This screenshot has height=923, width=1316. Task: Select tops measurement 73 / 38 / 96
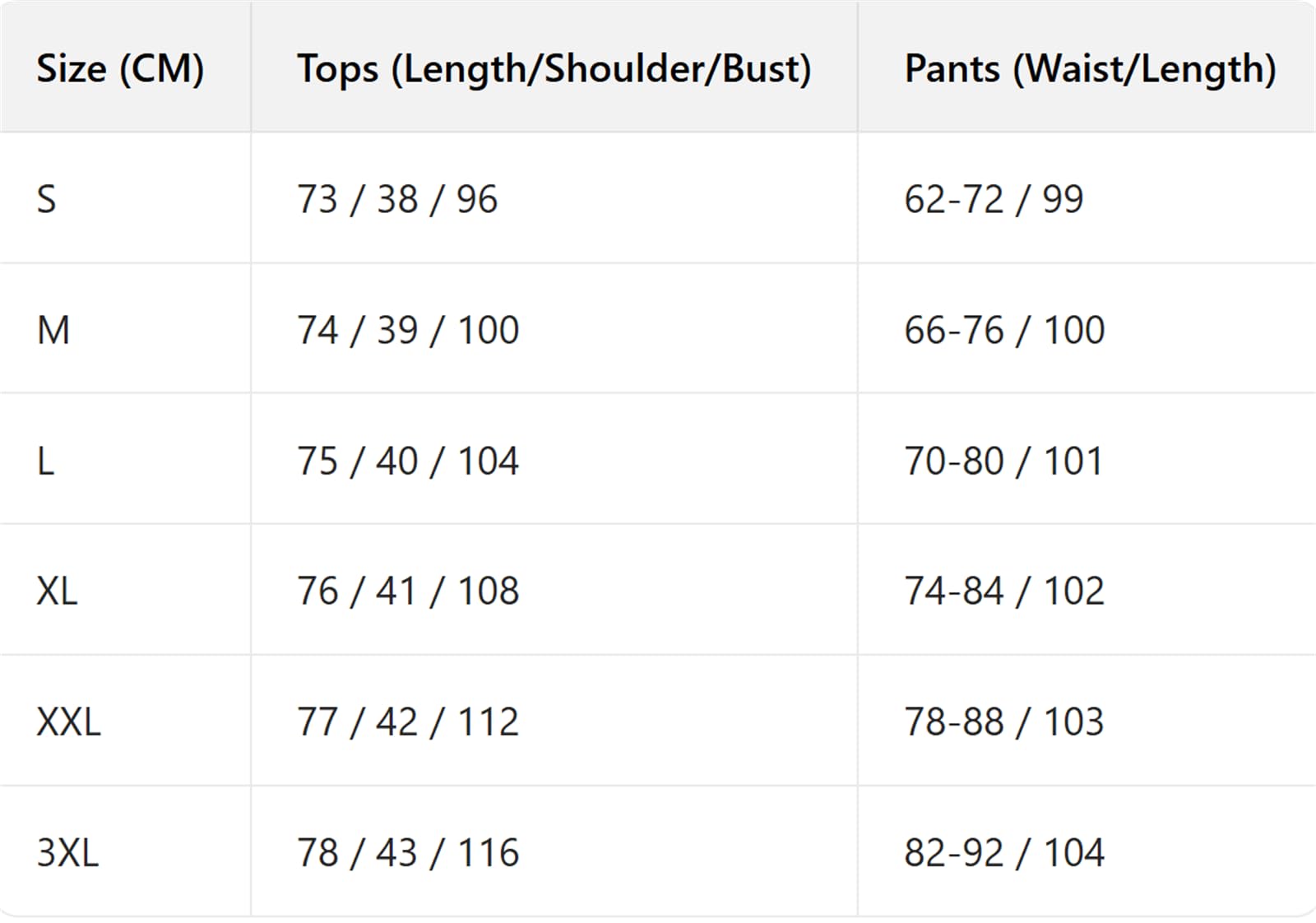(x=397, y=199)
